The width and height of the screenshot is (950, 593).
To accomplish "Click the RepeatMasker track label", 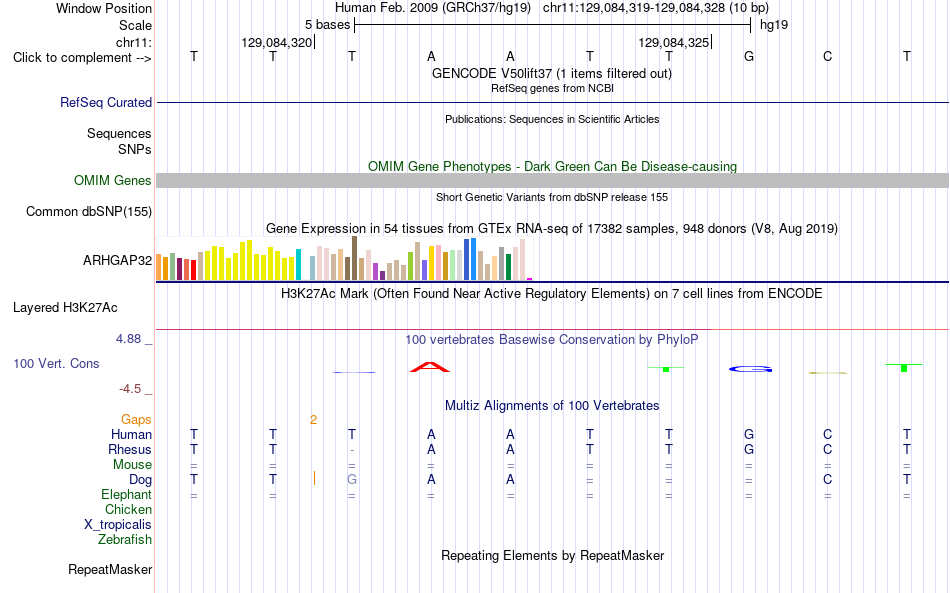I will click(110, 569).
